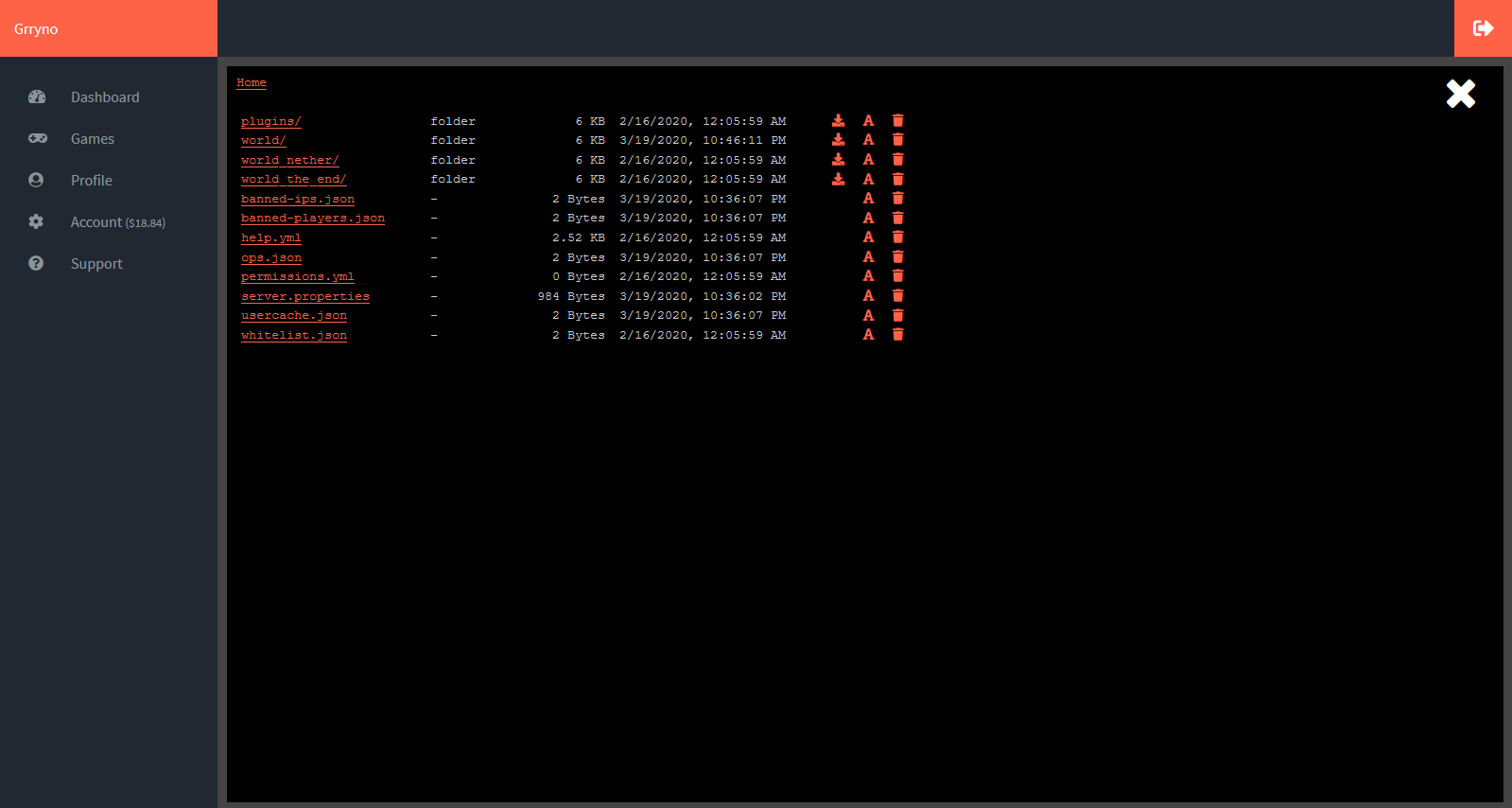The width and height of the screenshot is (1512, 808).
Task: Delete server.properties file
Action: [898, 296]
